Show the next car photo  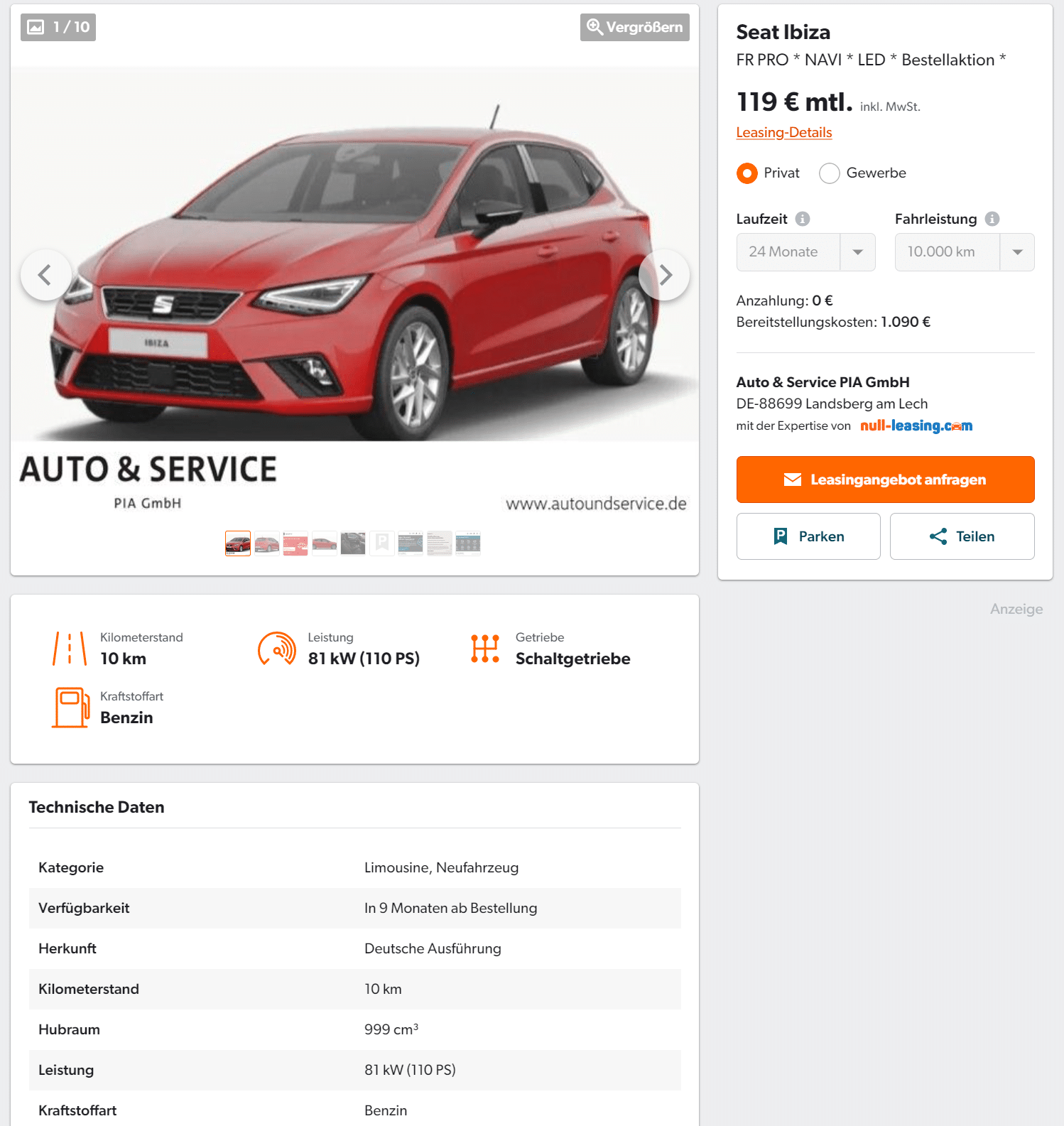tap(664, 275)
